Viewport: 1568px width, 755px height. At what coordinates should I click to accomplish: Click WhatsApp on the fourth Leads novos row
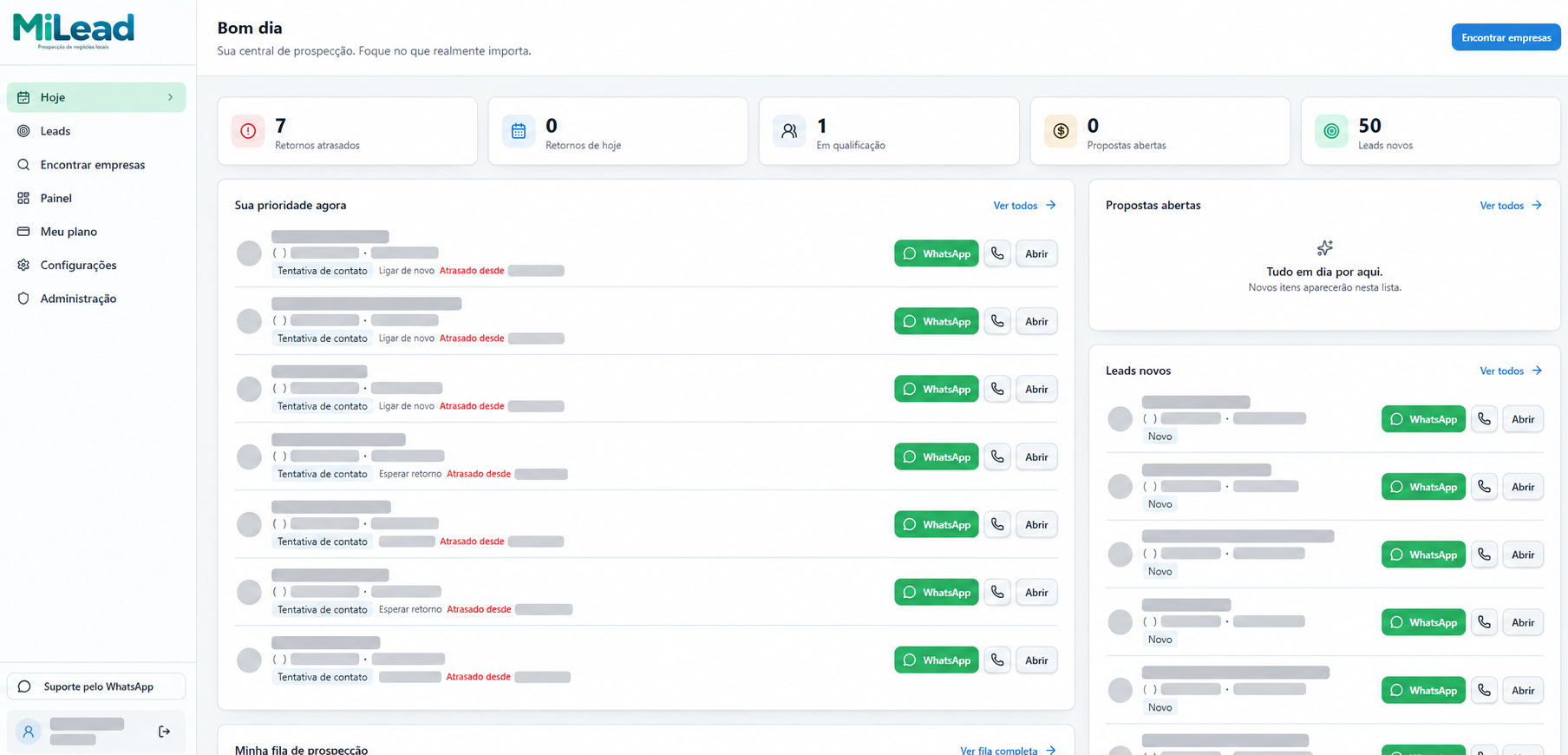pos(1423,622)
